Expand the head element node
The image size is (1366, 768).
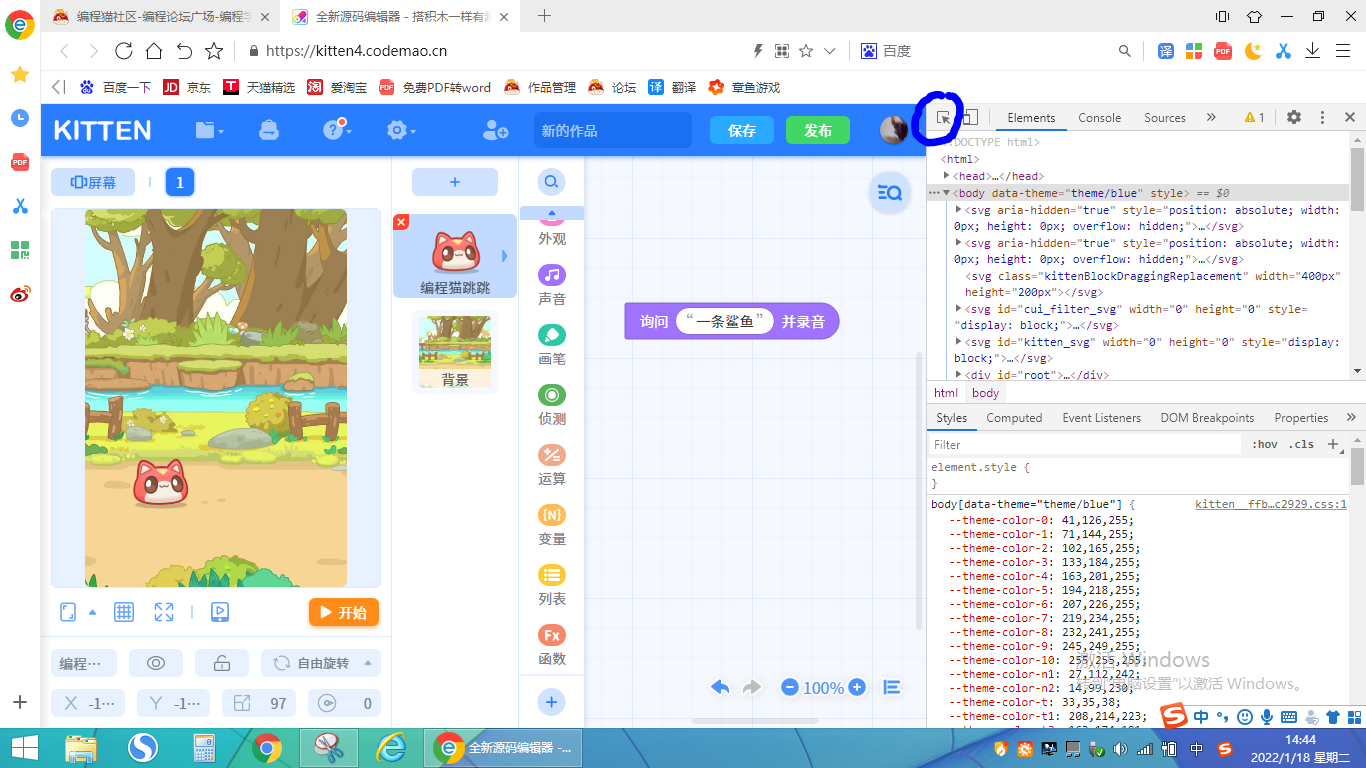click(946, 176)
